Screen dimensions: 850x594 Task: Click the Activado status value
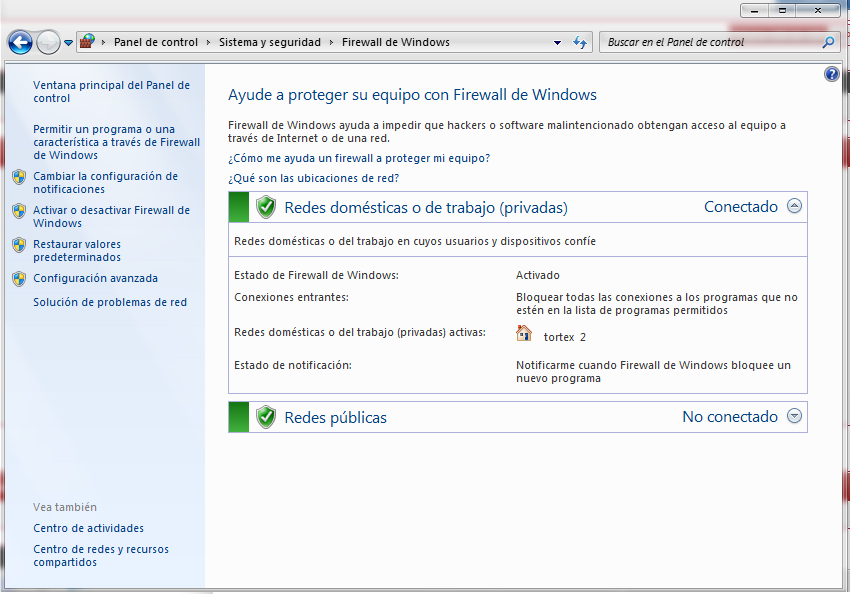(537, 275)
